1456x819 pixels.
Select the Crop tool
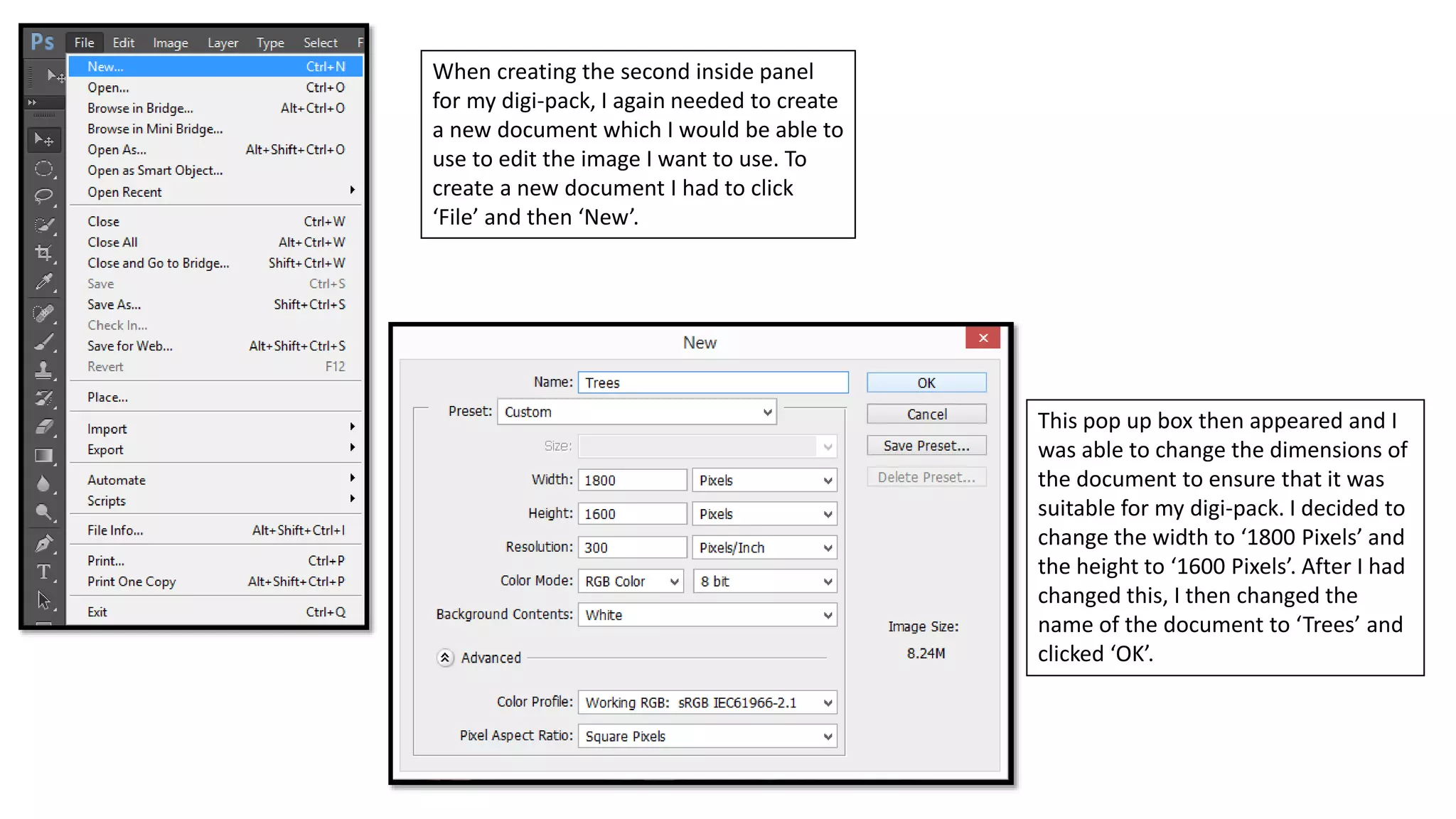click(44, 253)
